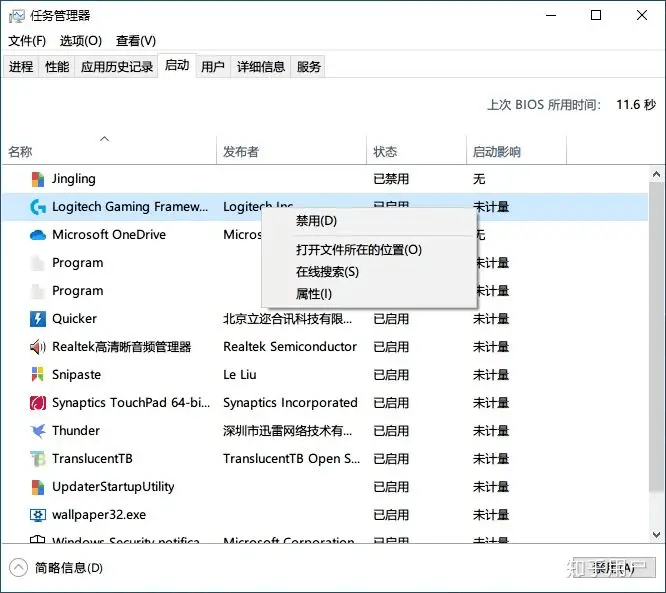Select the Thunder entry name

[x=76, y=431]
